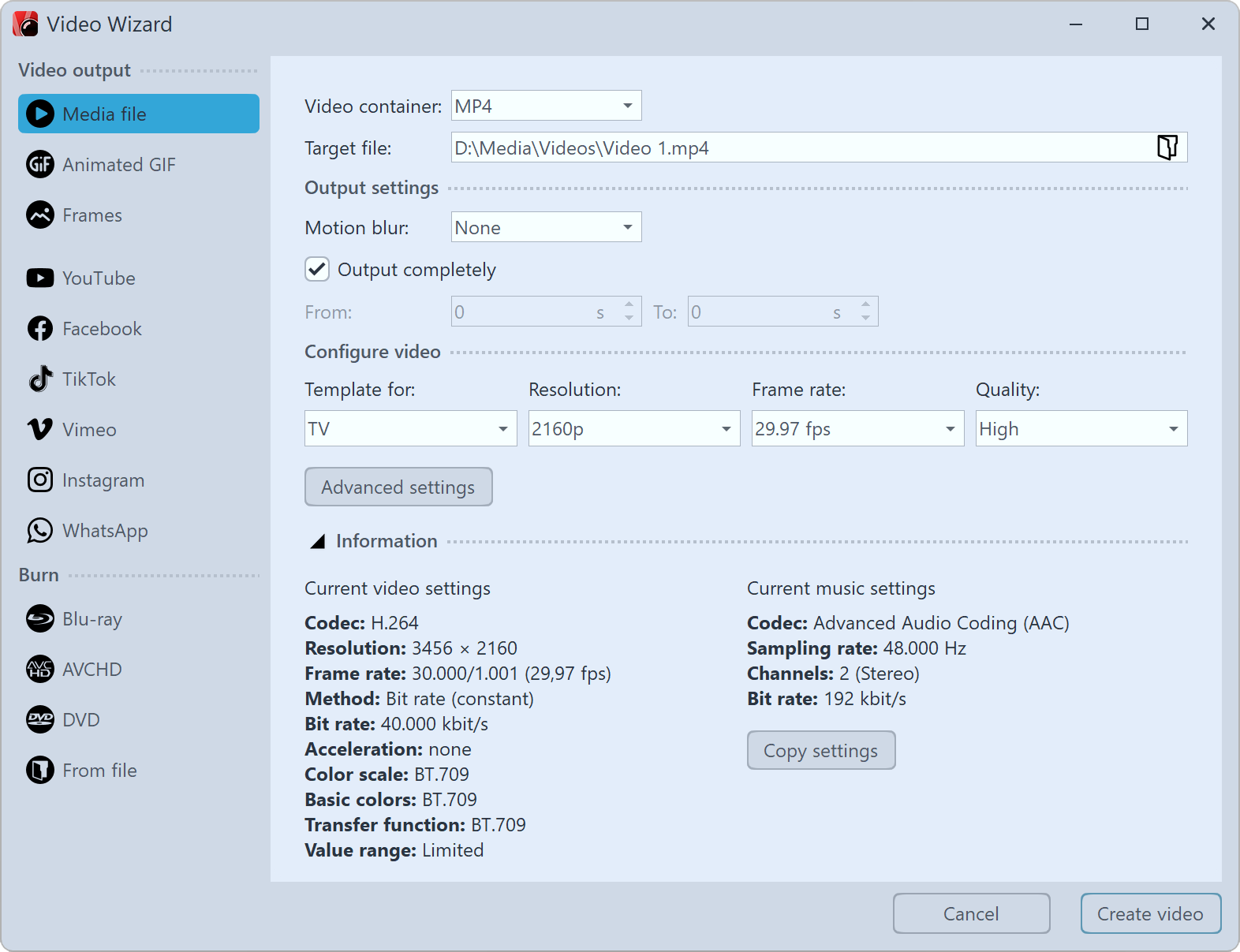
Task: Choose the Blu-ray burn option
Action: [x=139, y=619]
